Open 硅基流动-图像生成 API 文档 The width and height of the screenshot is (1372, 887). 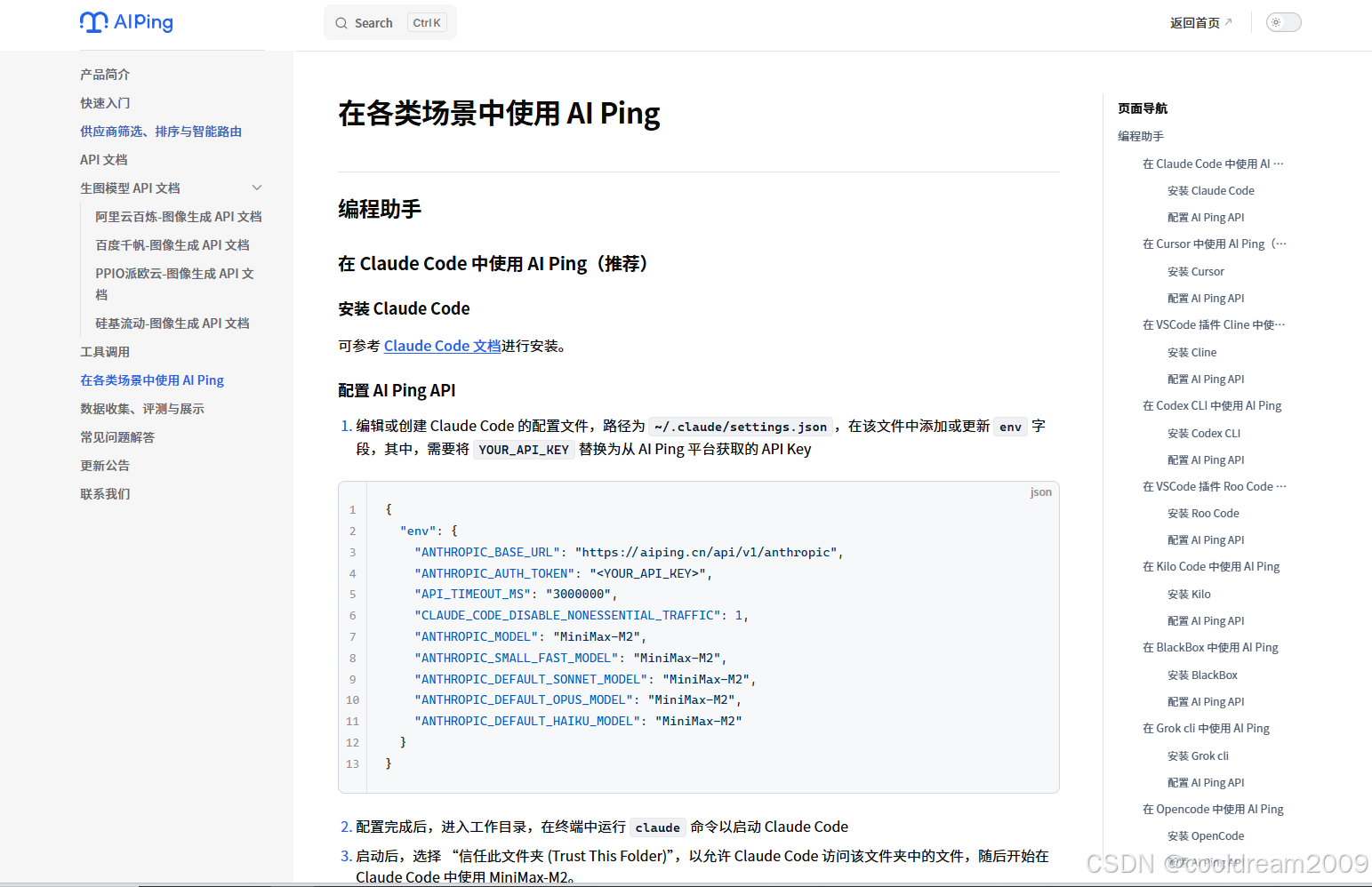[173, 324]
